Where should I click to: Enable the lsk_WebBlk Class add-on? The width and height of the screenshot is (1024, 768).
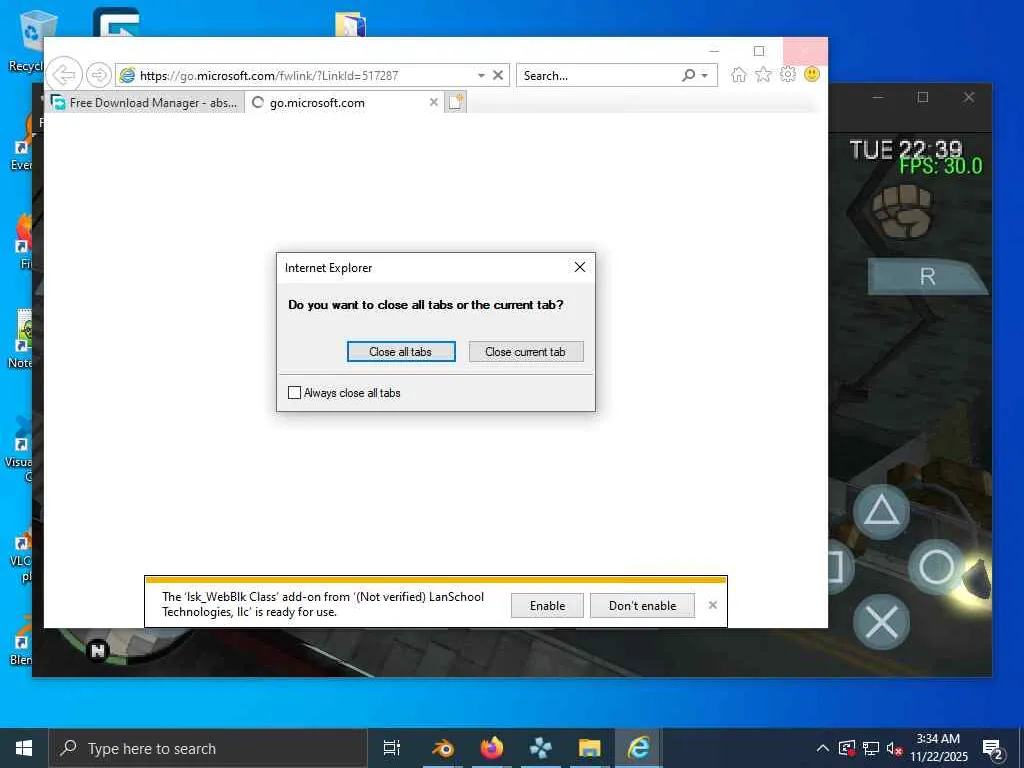tap(547, 605)
